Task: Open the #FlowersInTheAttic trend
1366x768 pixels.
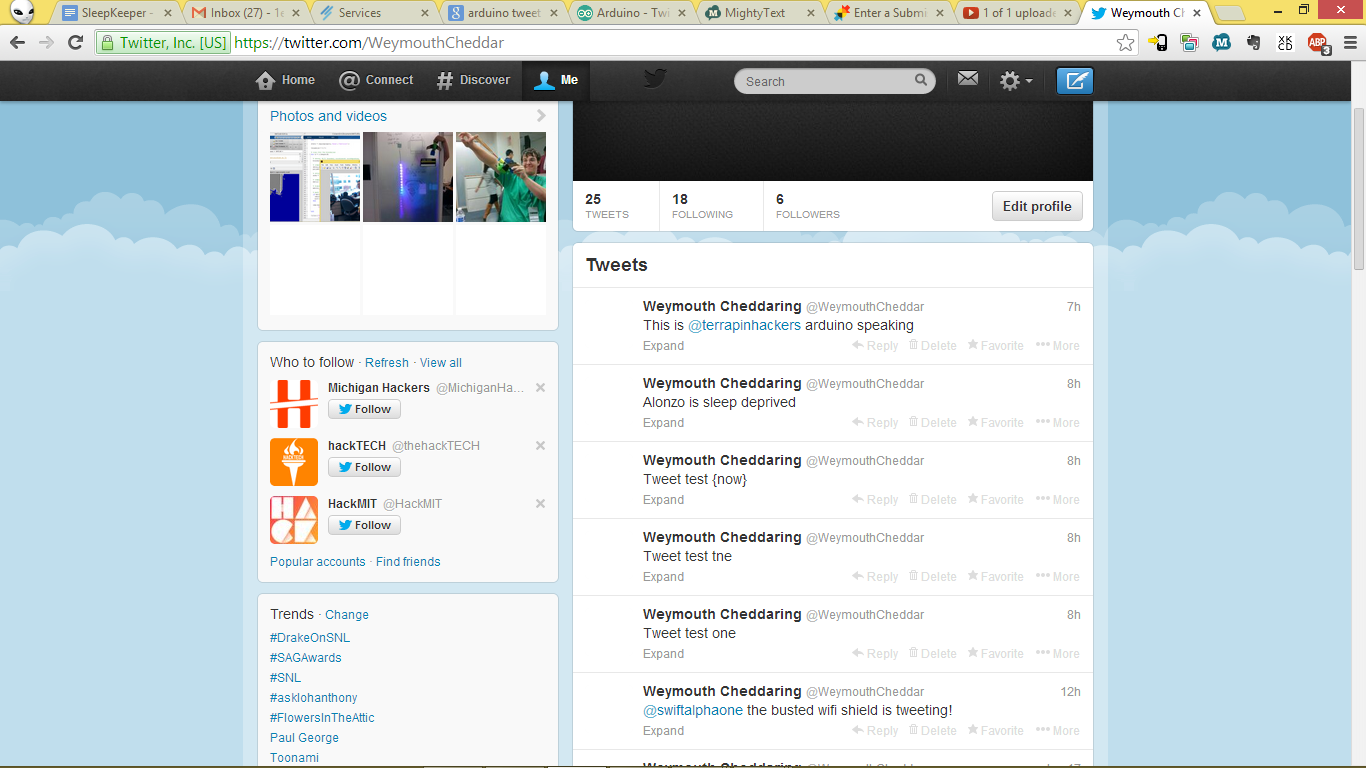Action: [322, 718]
